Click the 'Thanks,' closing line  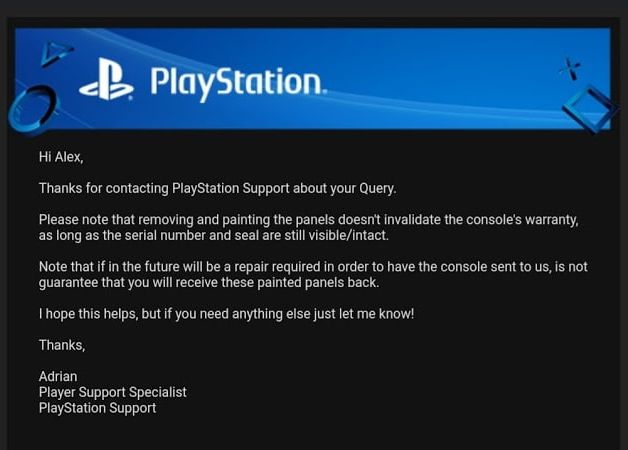click(62, 345)
